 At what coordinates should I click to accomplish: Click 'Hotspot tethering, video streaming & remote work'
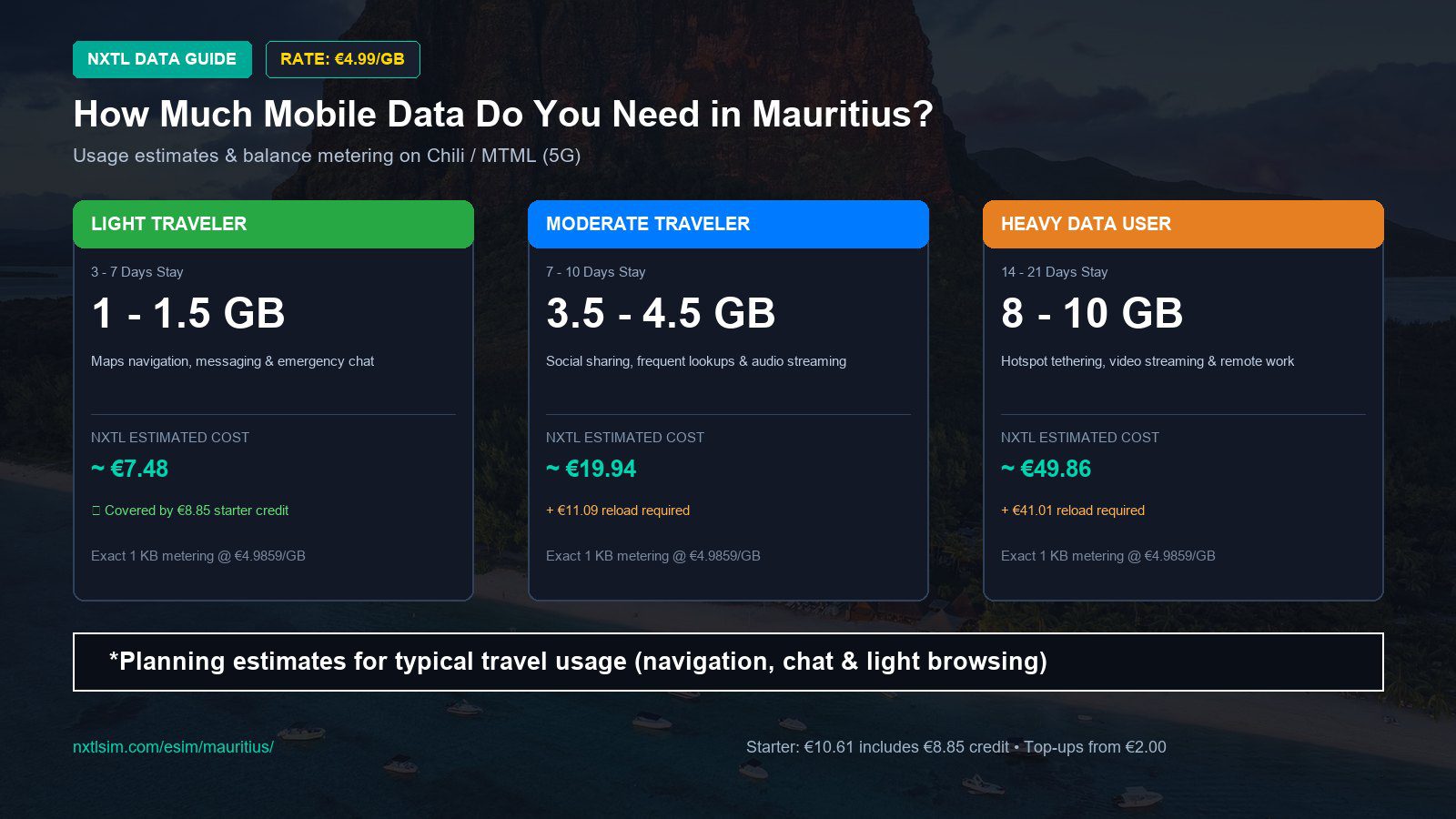coord(1148,361)
